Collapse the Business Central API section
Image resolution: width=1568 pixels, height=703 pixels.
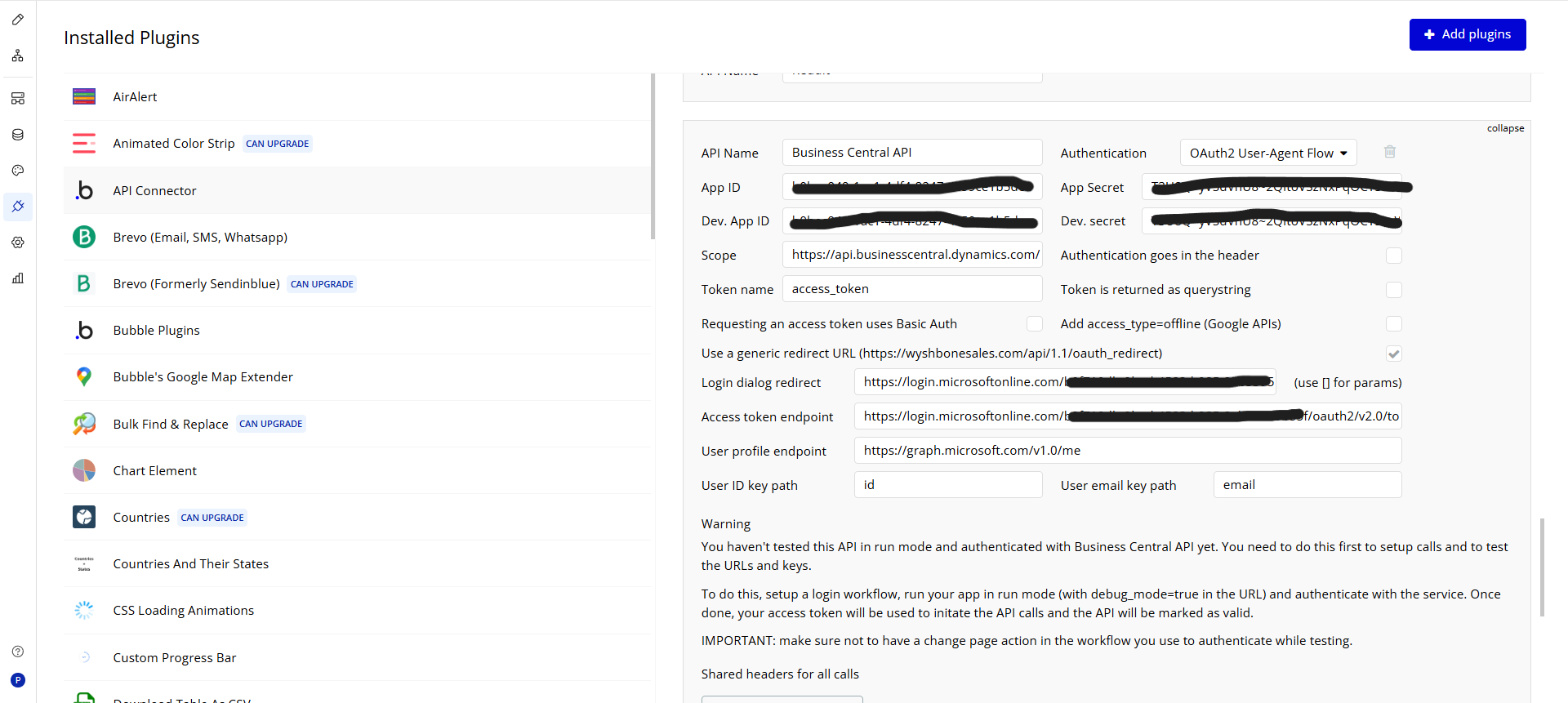(1505, 128)
